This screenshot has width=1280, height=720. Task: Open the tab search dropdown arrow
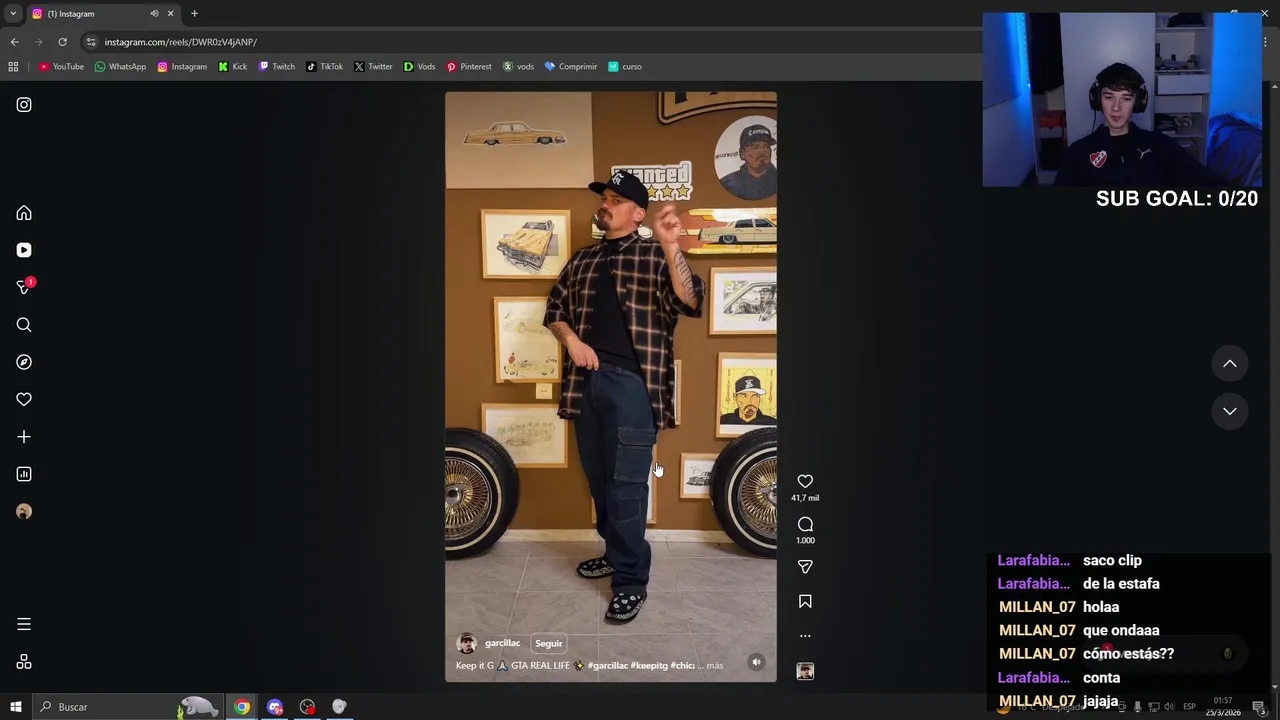coord(13,14)
